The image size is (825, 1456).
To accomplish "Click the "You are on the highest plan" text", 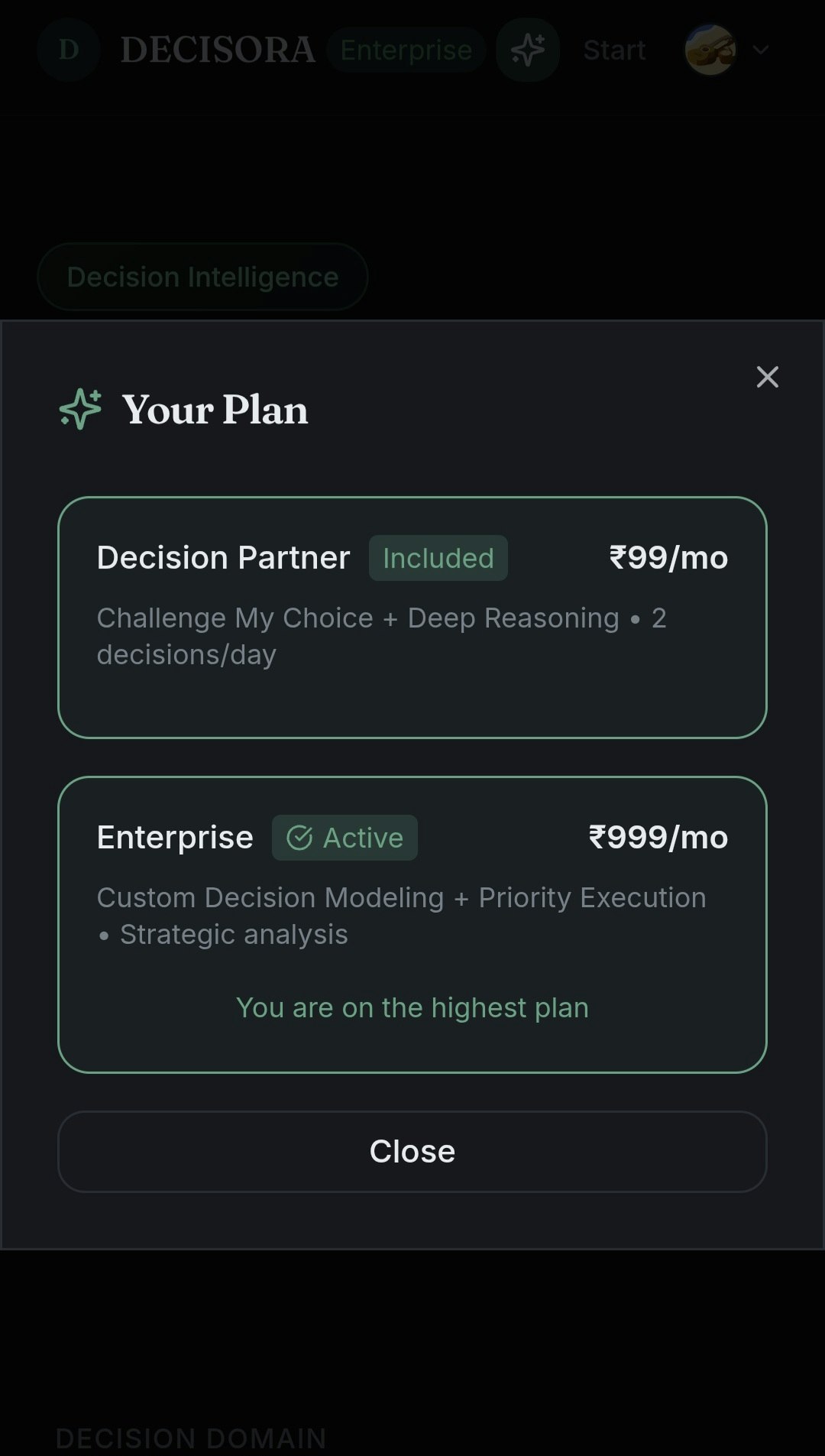I will pos(412,1007).
